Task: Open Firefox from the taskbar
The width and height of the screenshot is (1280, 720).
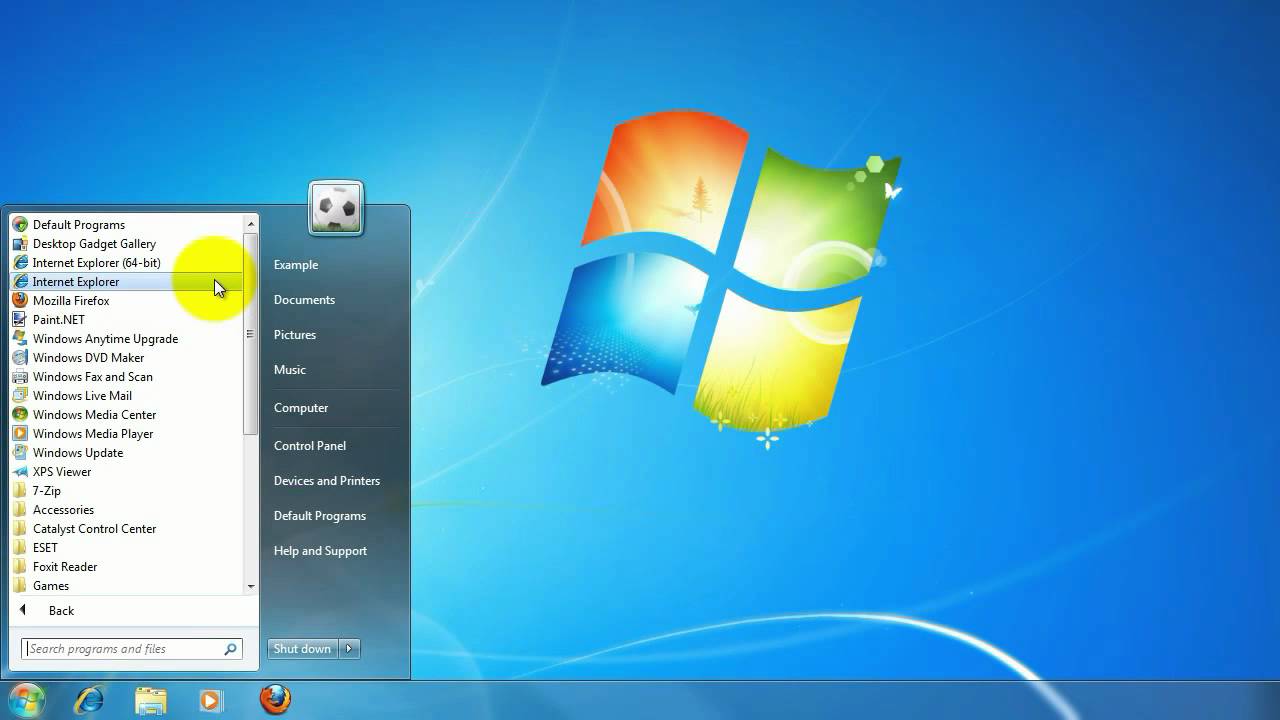Action: [x=275, y=699]
